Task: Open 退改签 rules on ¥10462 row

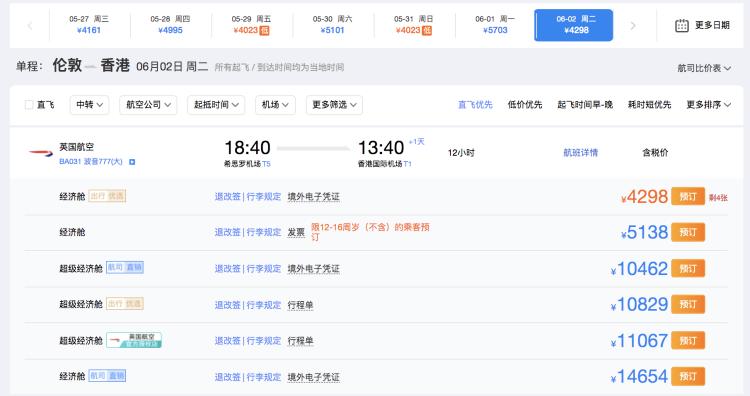Action: [x=228, y=269]
